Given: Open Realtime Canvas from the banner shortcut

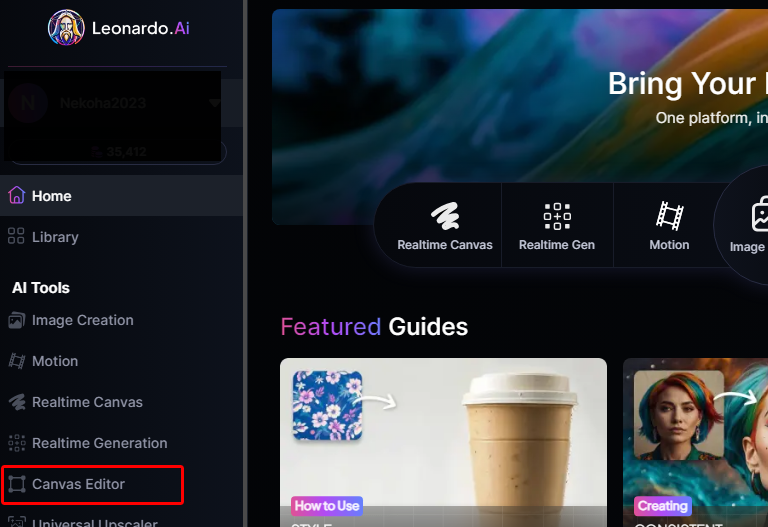Looking at the screenshot, I should pos(445,226).
